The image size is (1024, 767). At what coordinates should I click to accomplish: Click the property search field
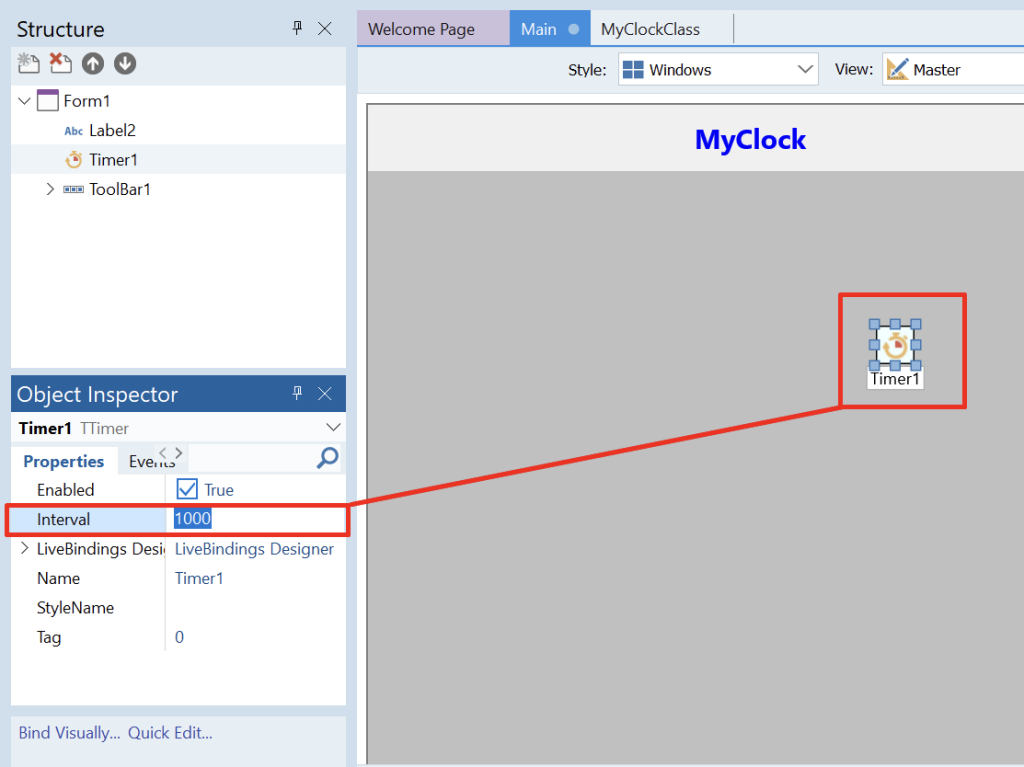pos(251,459)
